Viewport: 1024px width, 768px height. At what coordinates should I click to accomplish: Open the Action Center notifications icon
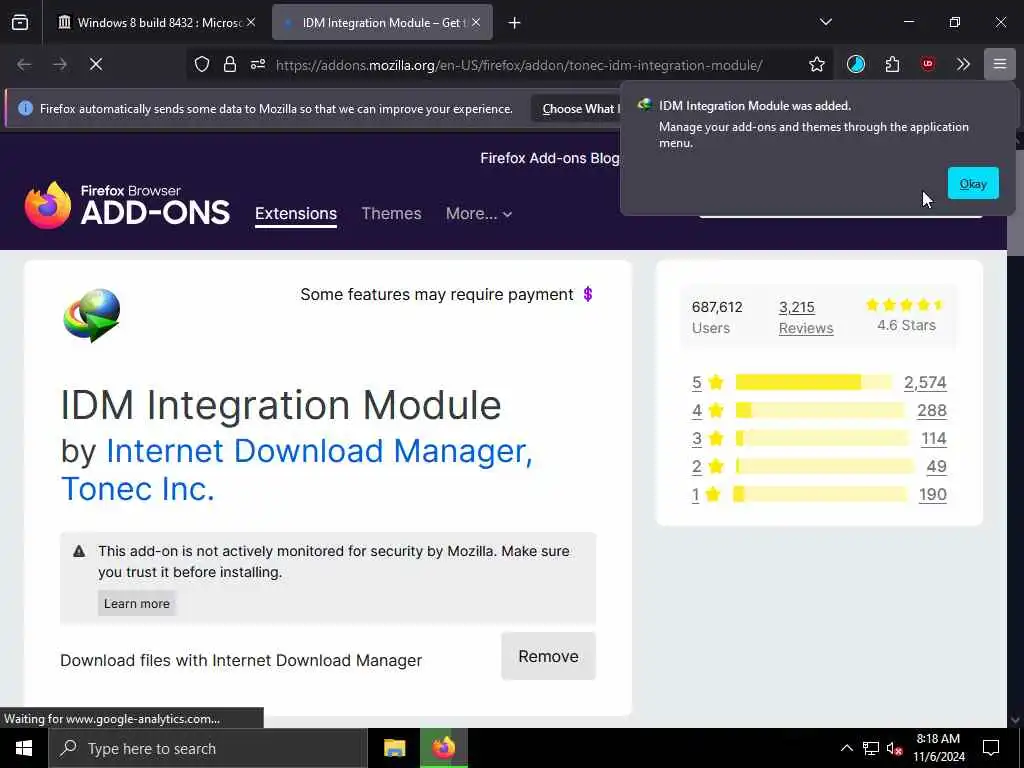(x=991, y=748)
